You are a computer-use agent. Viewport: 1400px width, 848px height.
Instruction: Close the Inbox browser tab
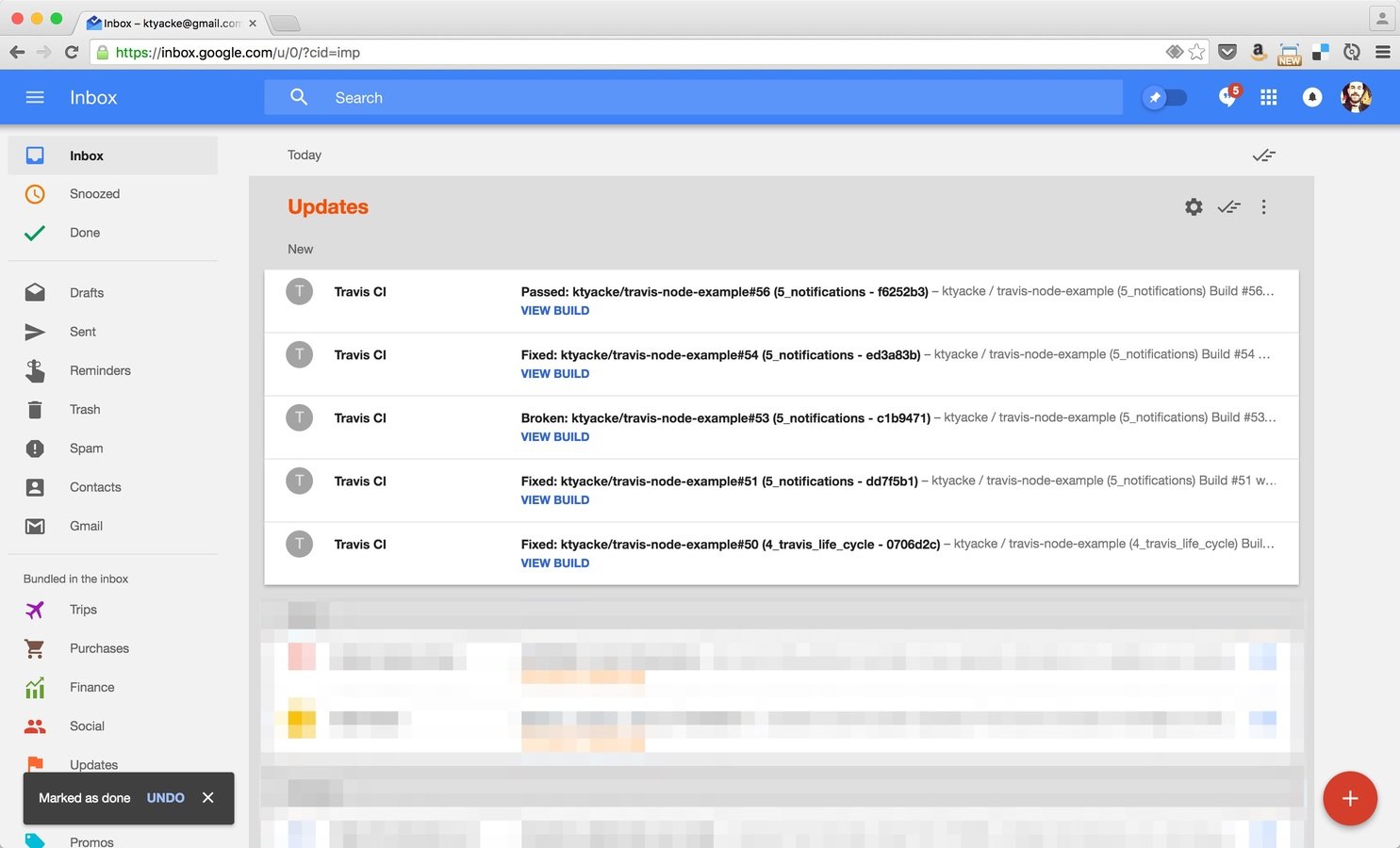coord(252,24)
